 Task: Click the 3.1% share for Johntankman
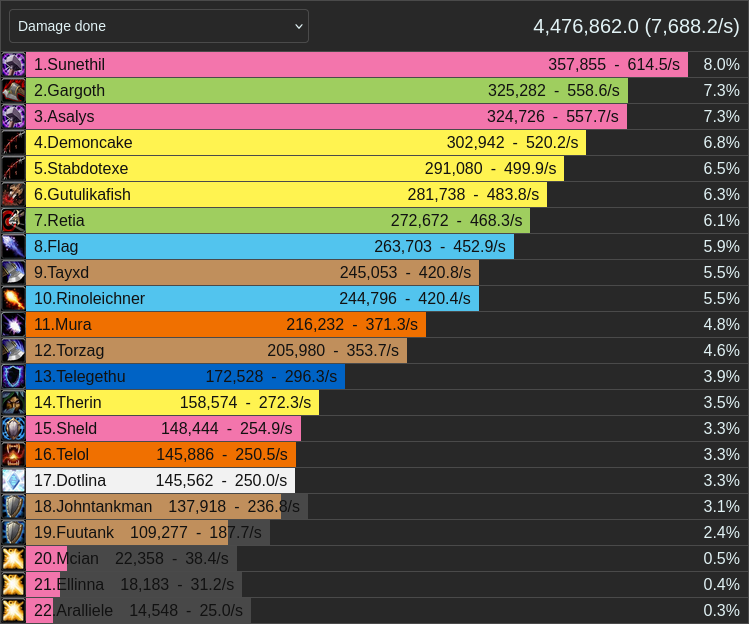click(721, 506)
